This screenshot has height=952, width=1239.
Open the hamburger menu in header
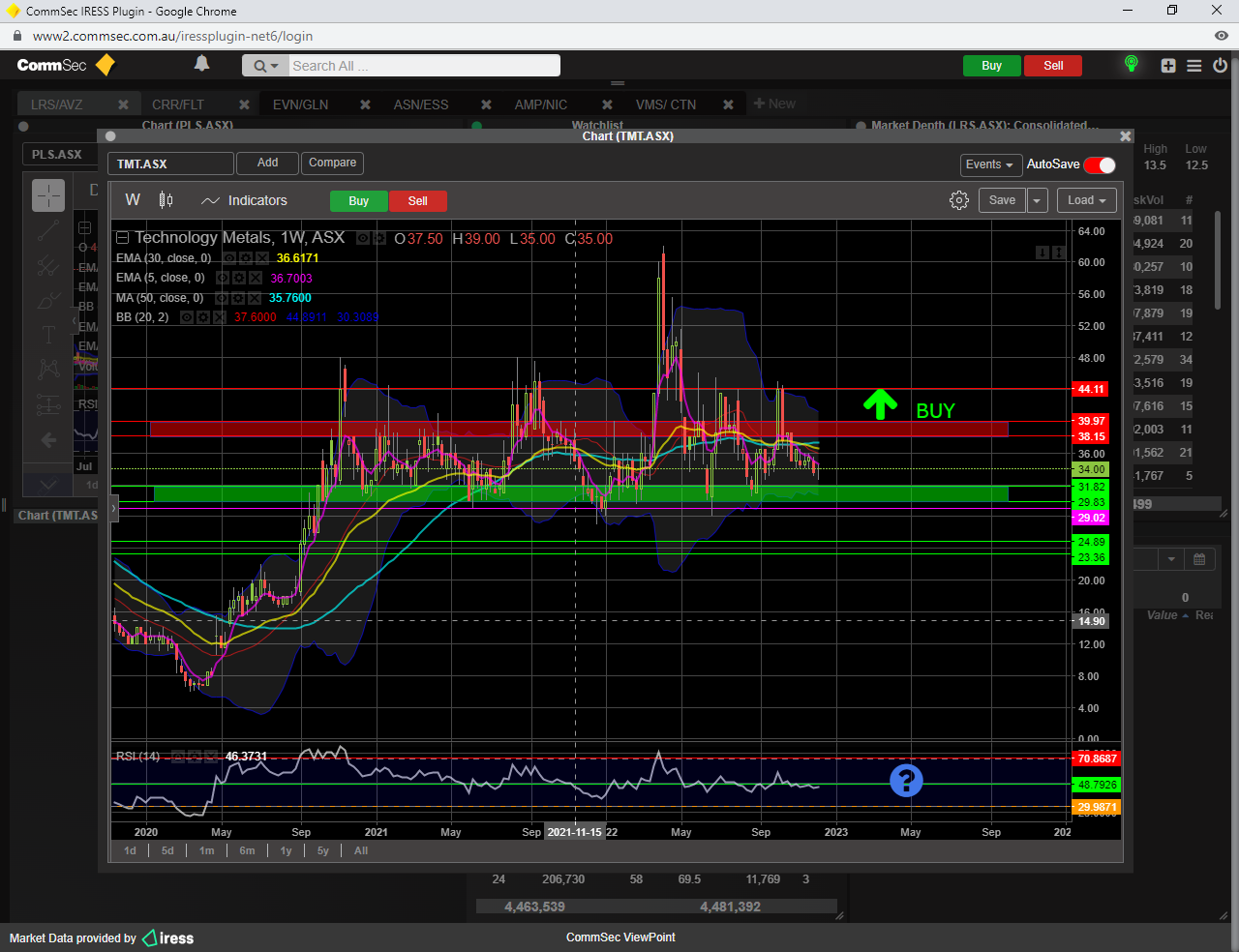[x=1194, y=66]
